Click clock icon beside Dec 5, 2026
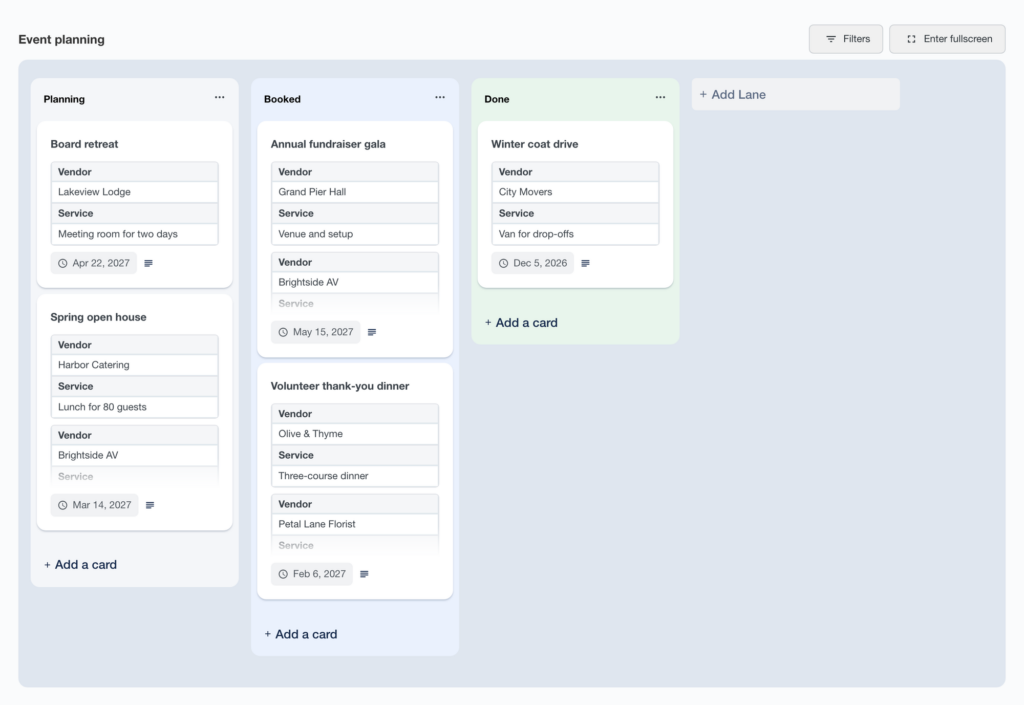 [x=504, y=263]
